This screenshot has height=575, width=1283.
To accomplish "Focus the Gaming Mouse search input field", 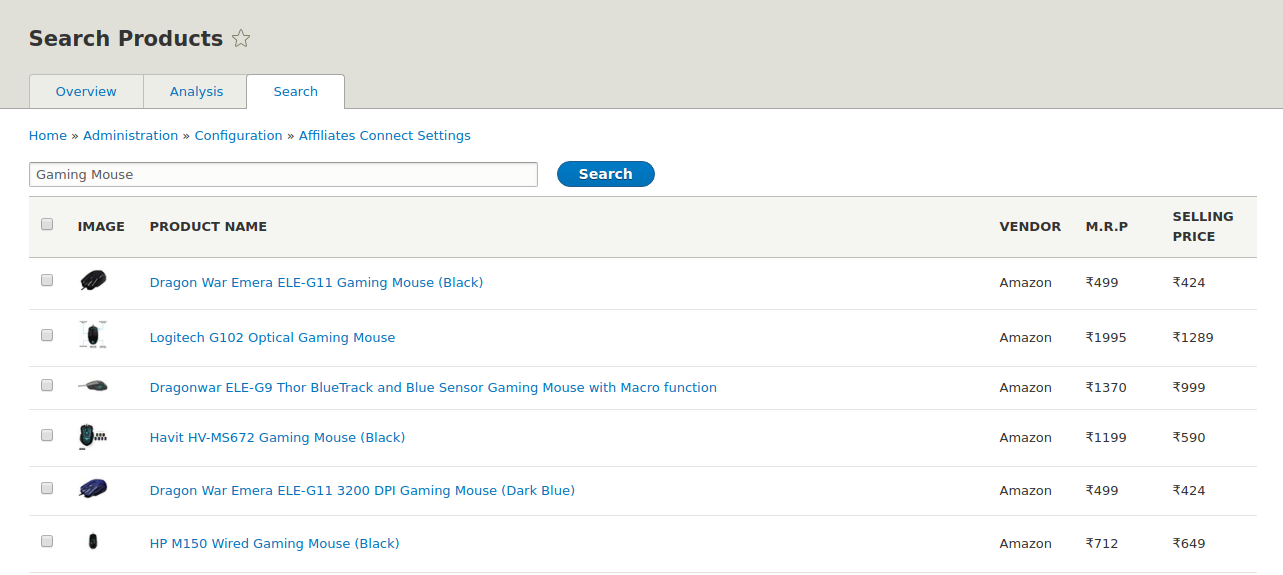I will [283, 175].
